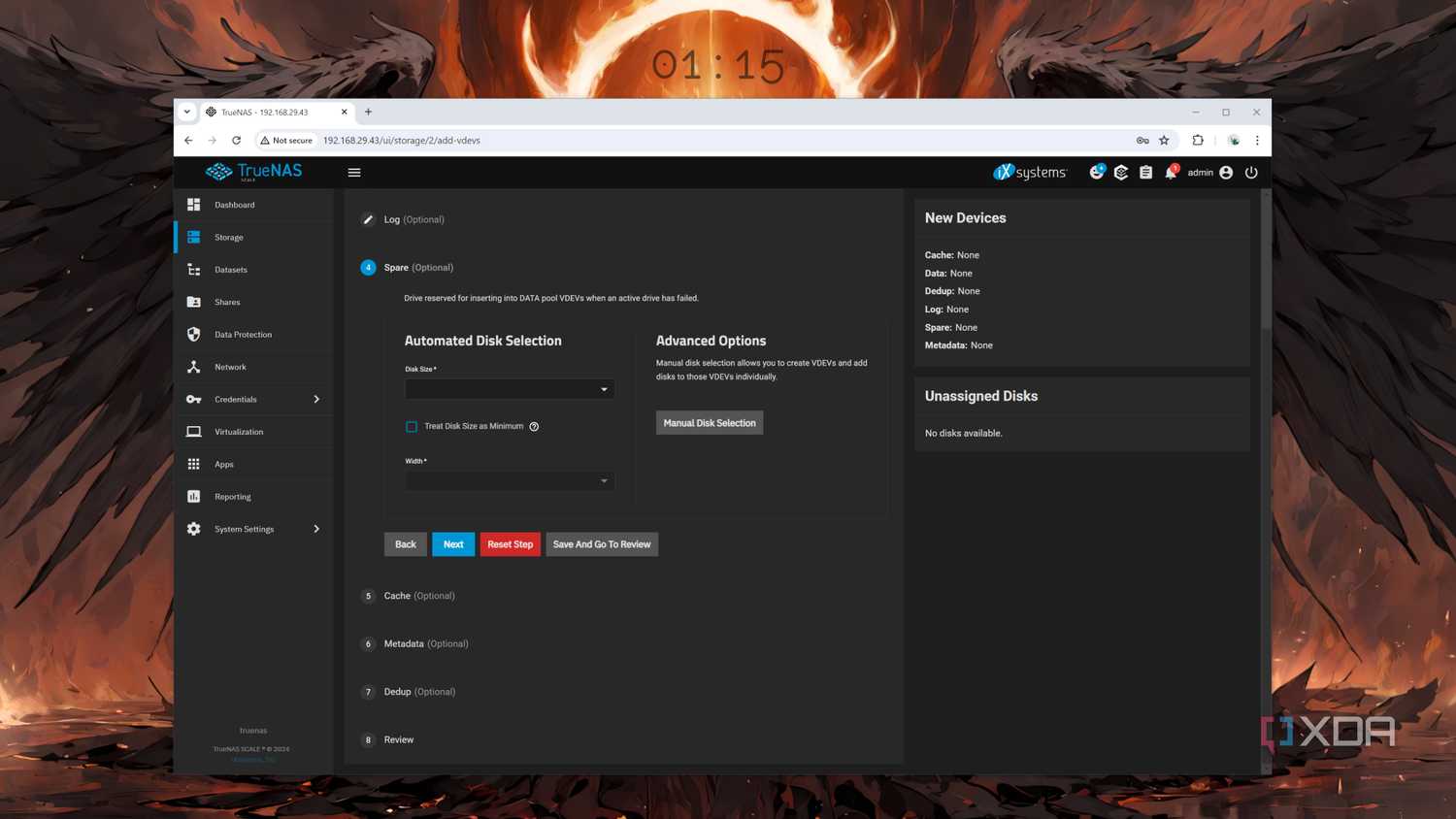
Task: Click the iXsystems logo
Action: (x=1029, y=172)
